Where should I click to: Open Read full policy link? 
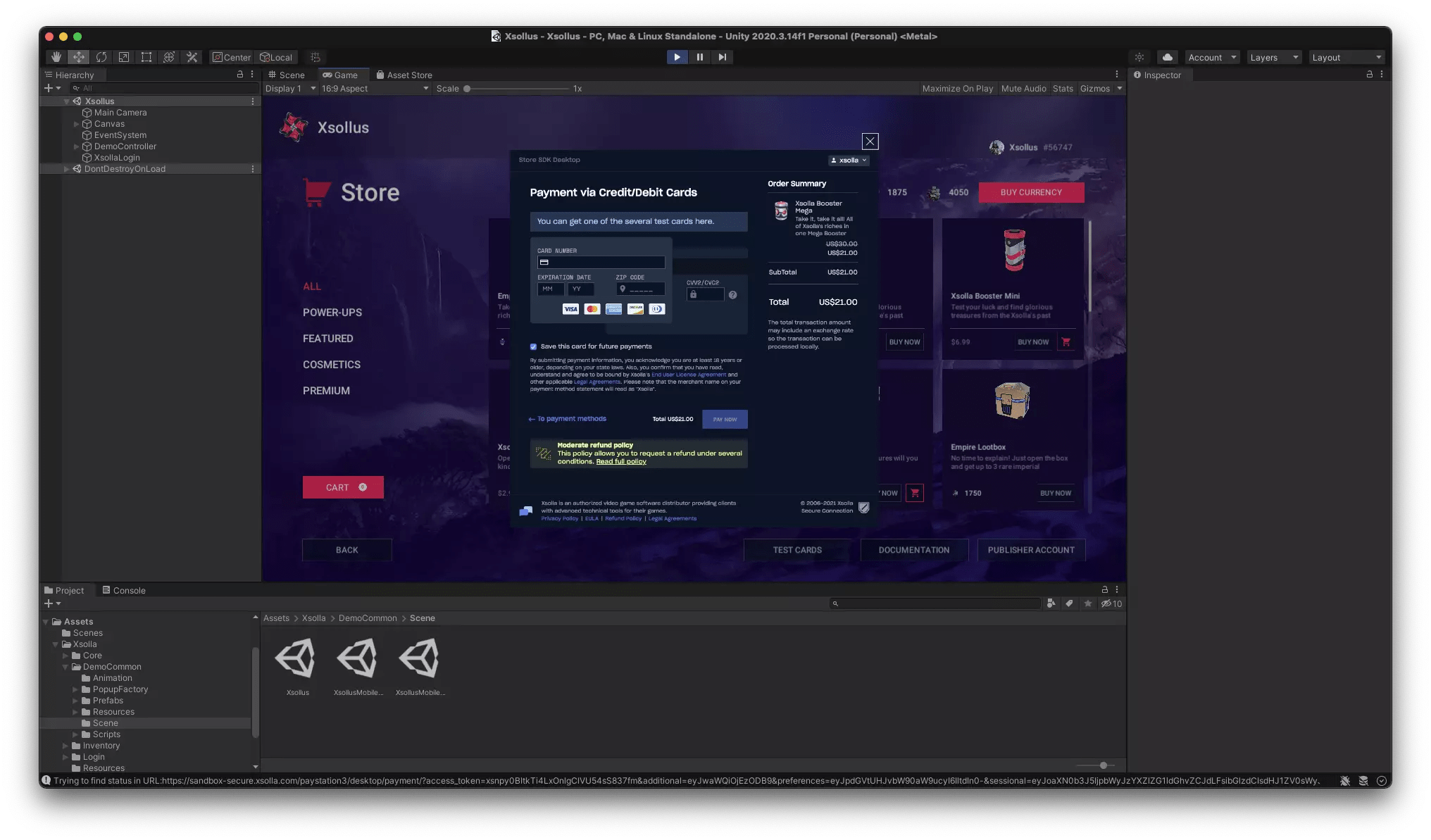point(621,462)
